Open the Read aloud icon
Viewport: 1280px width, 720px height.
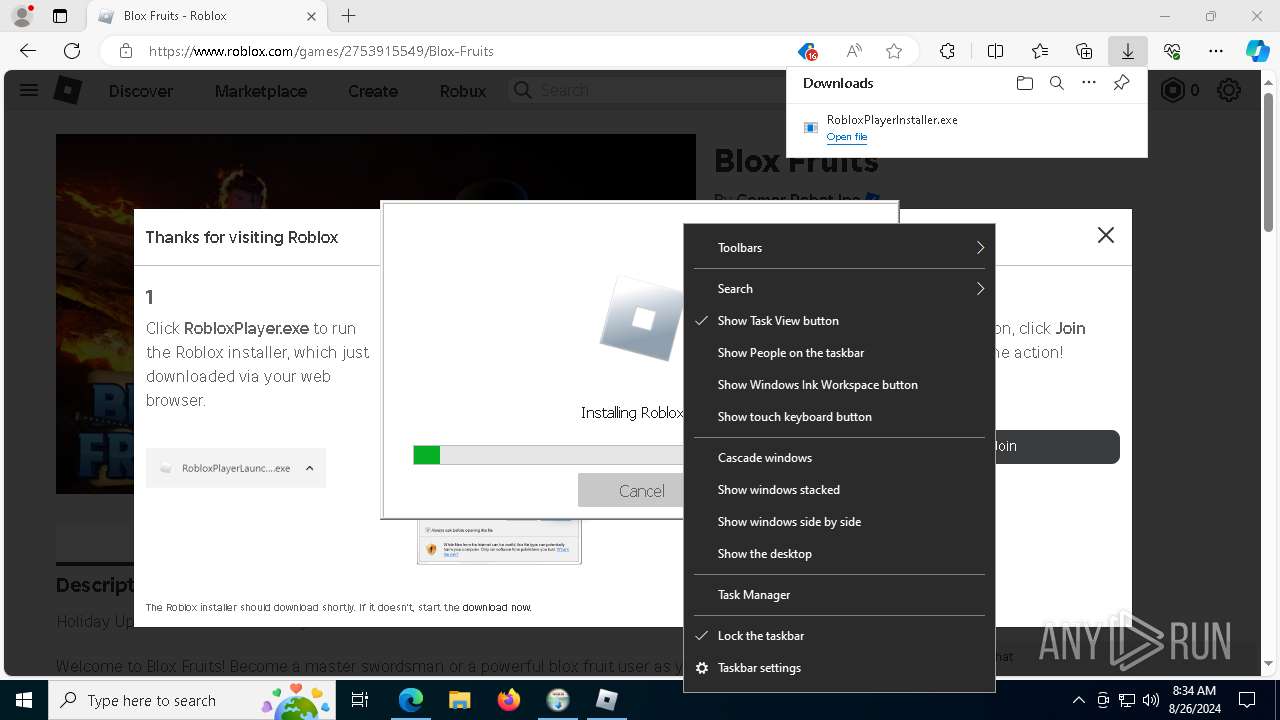[x=854, y=51]
